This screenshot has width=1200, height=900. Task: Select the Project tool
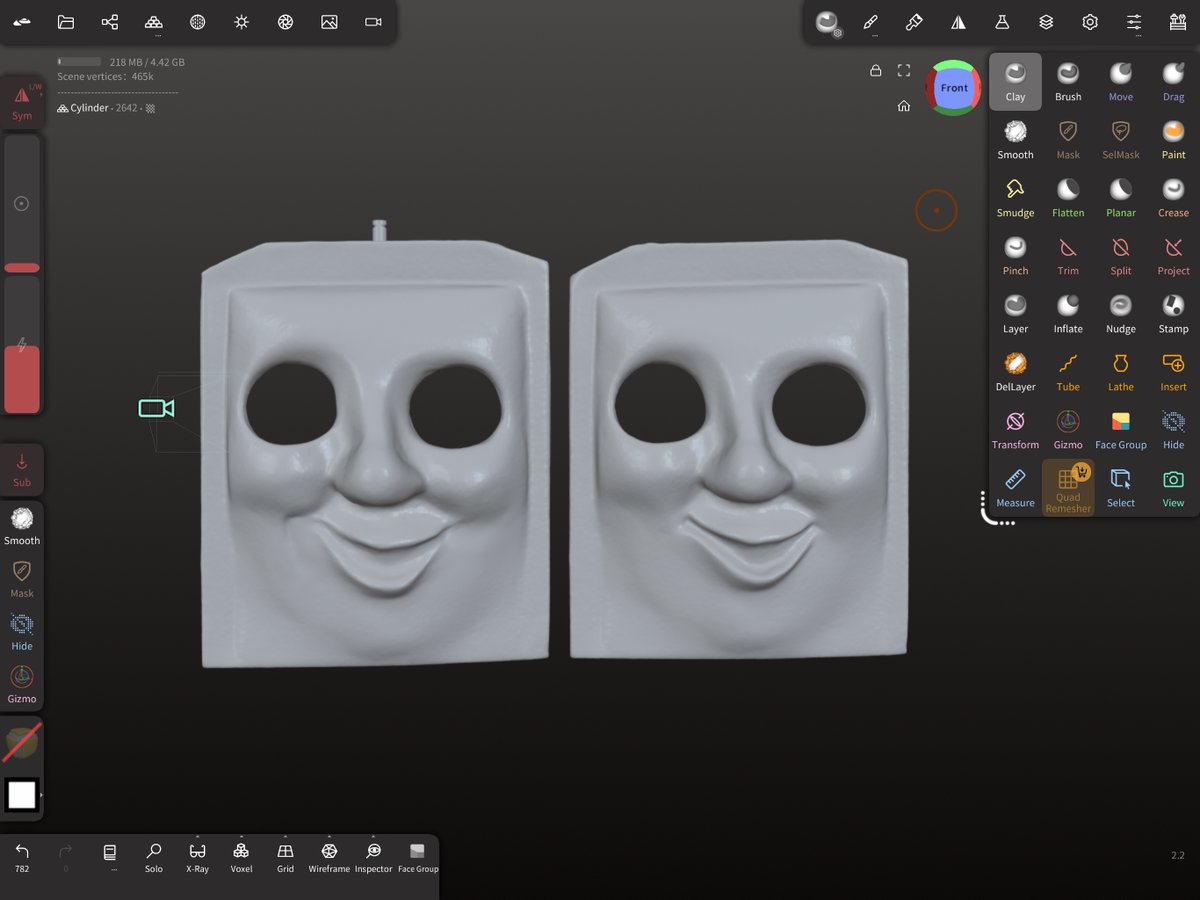pyautogui.click(x=1174, y=255)
